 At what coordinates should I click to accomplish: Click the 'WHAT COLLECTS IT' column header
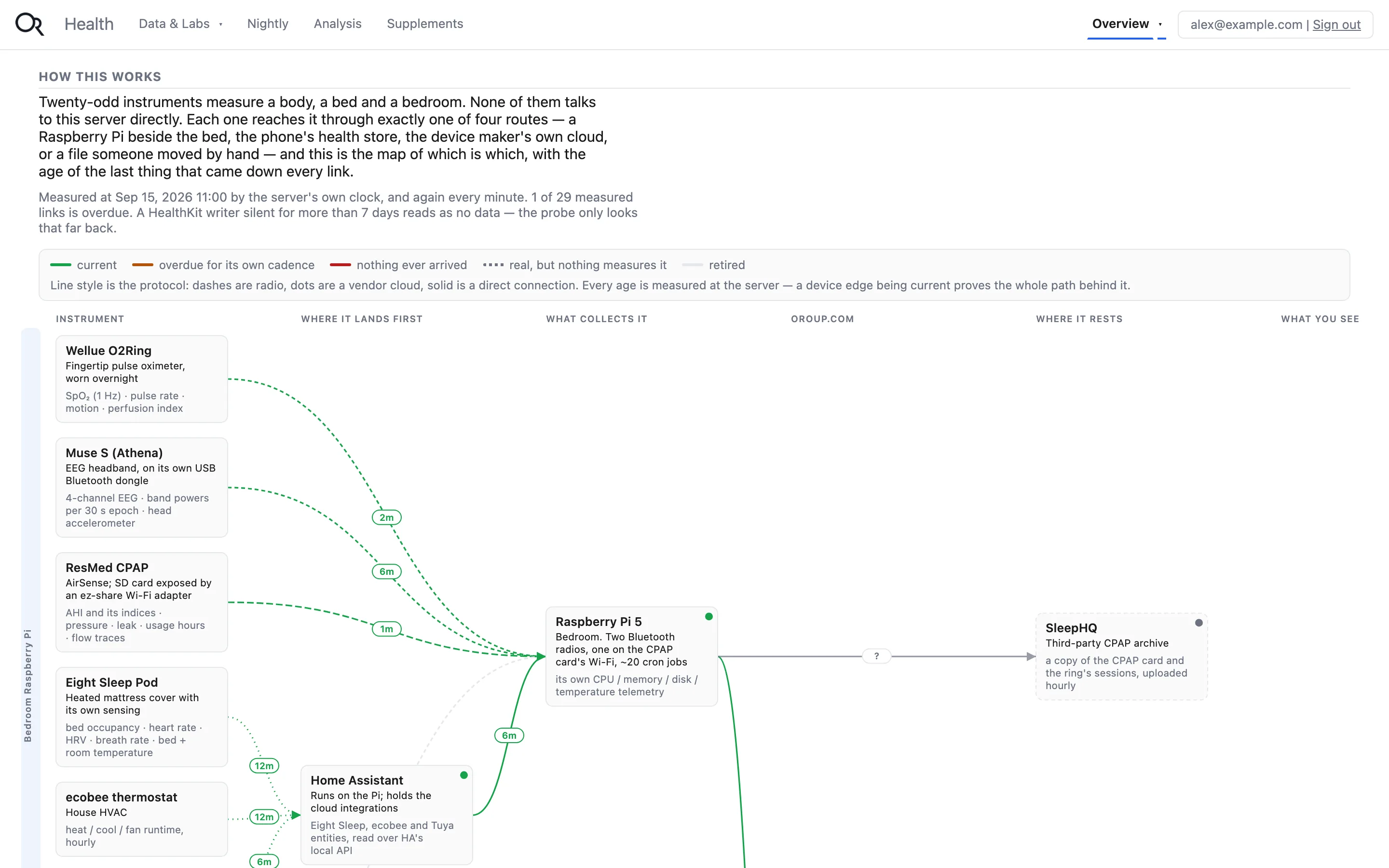[596, 319]
